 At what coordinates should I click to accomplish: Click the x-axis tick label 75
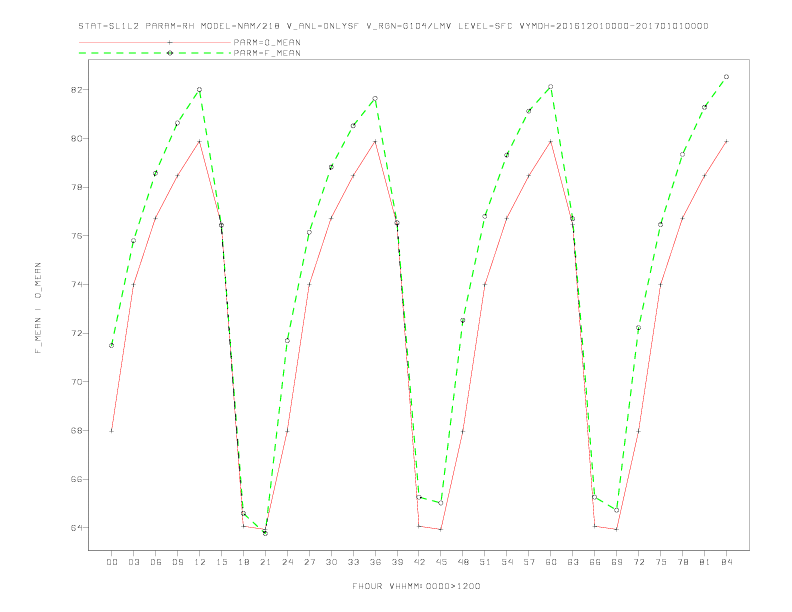click(x=661, y=562)
